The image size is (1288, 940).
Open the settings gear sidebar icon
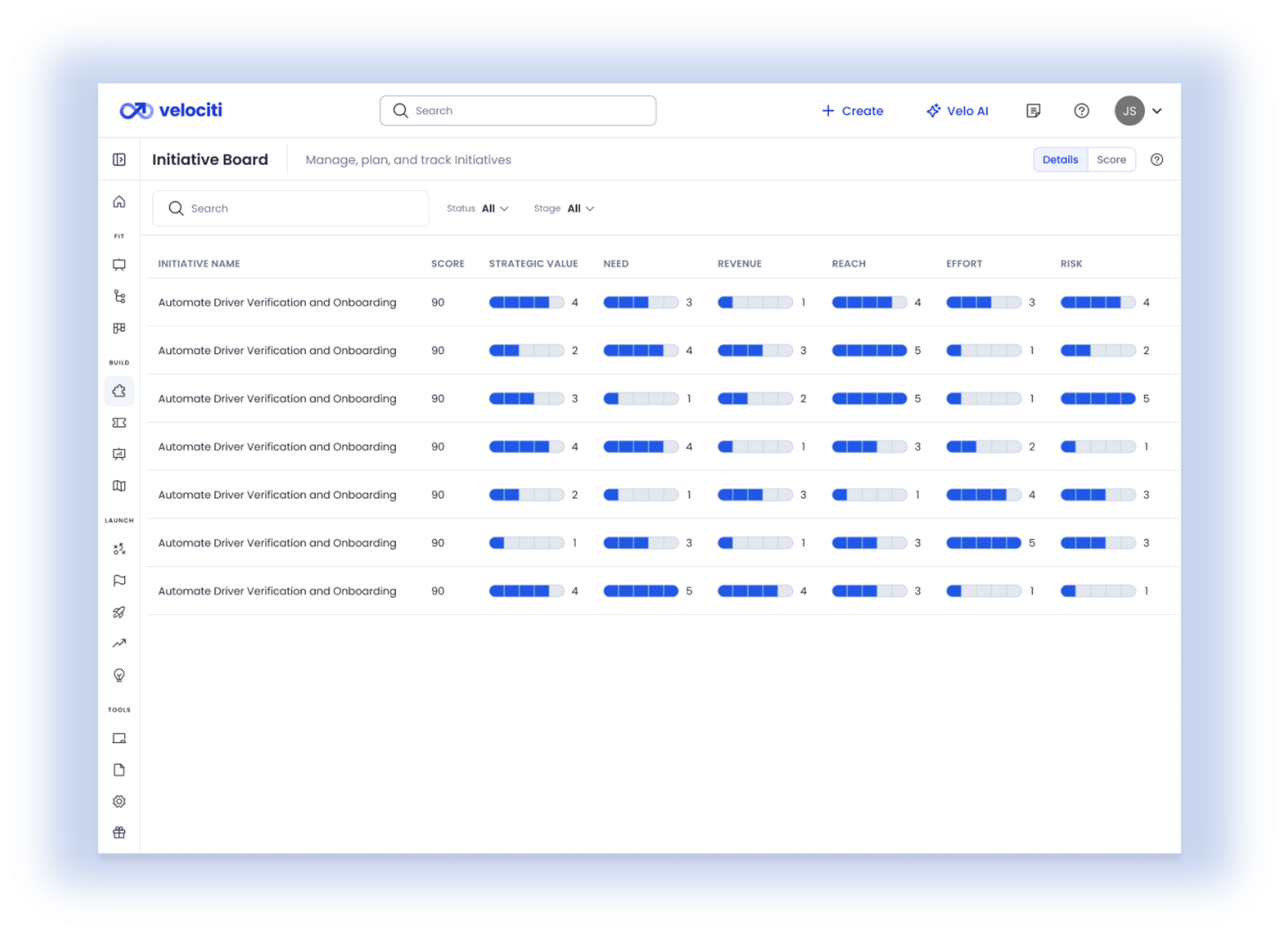click(119, 801)
